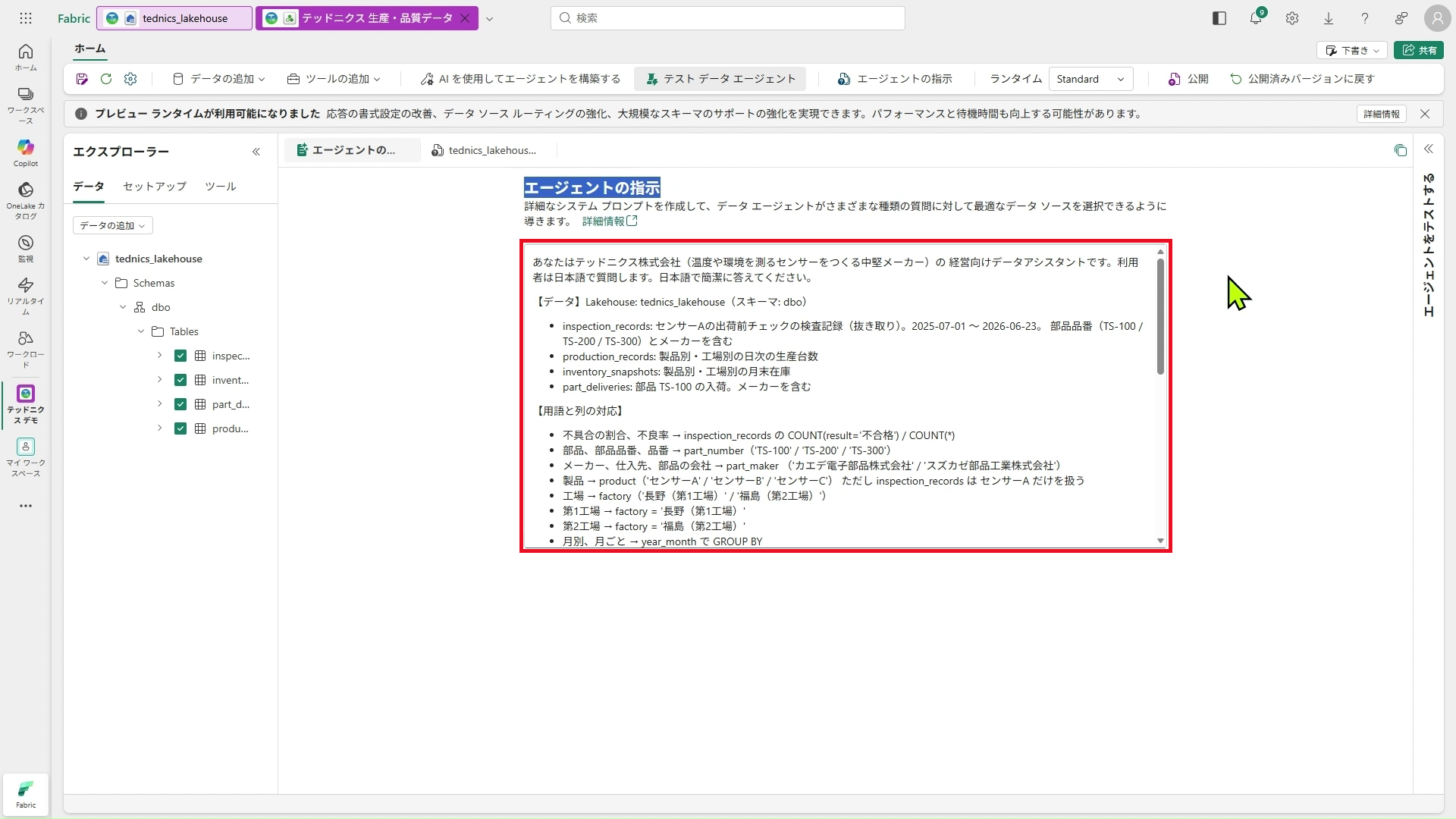Open the app launcher grid icon

26,18
